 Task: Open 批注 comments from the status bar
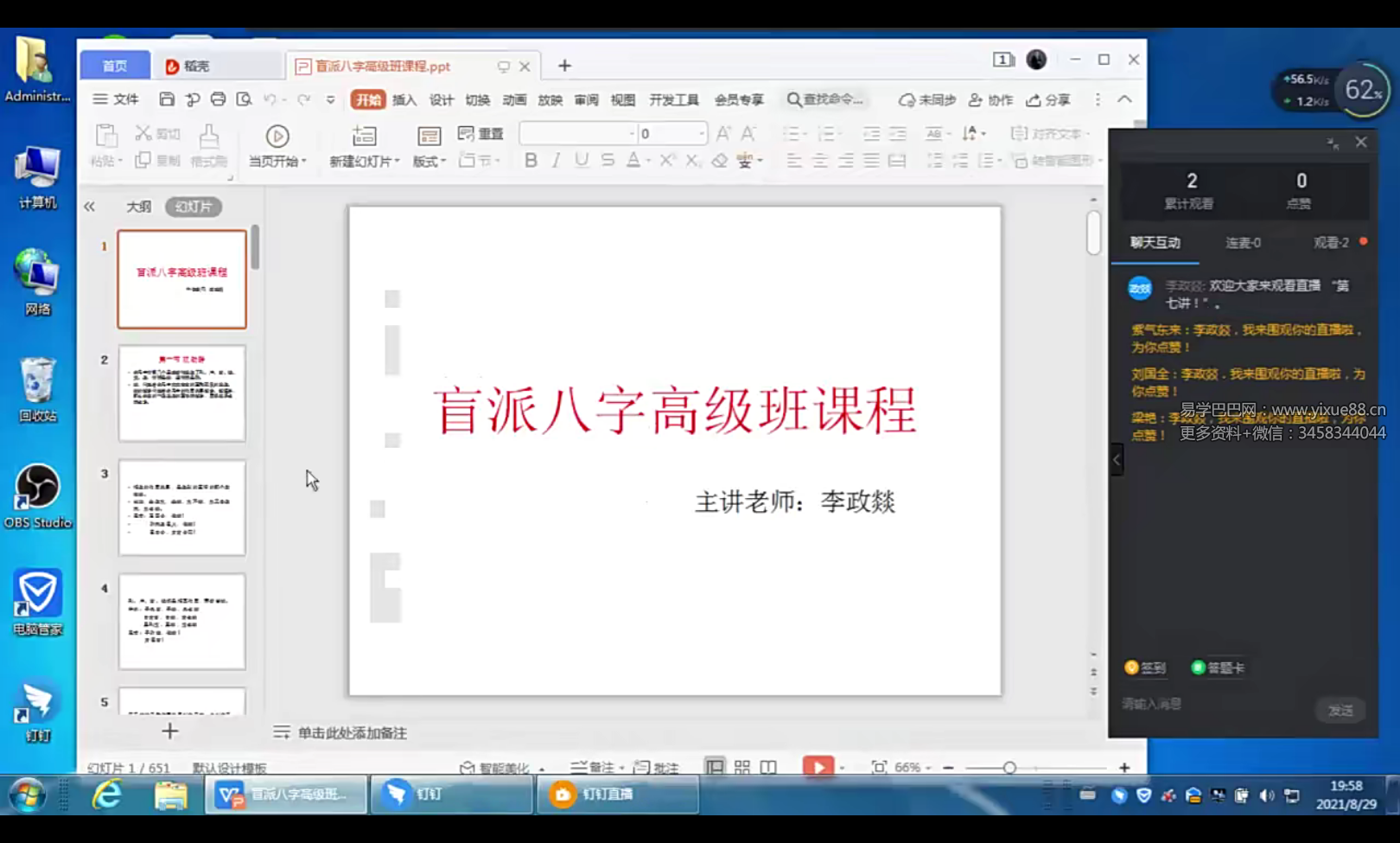pyautogui.click(x=654, y=769)
